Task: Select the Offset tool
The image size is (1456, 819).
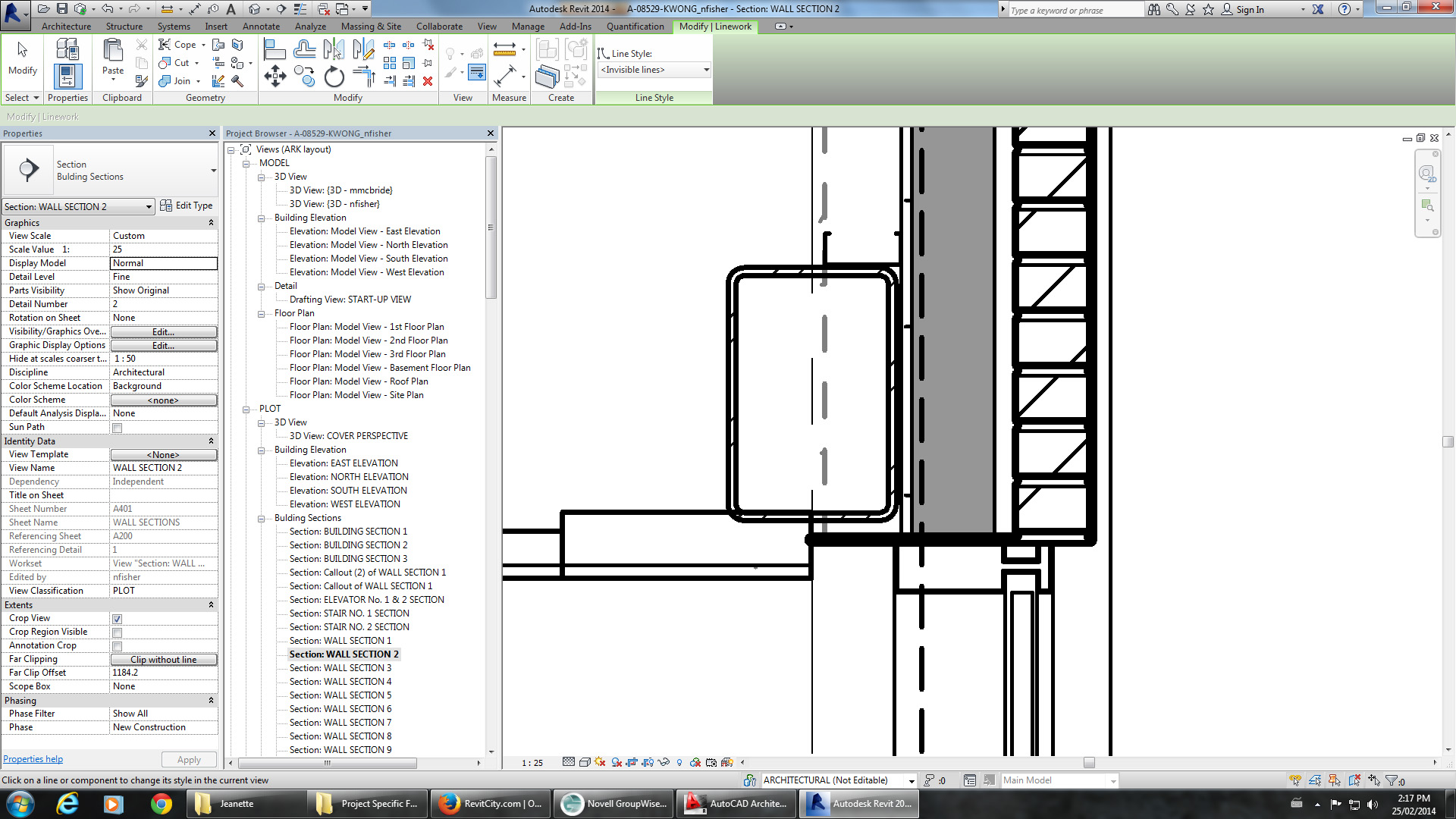Action: tap(304, 50)
